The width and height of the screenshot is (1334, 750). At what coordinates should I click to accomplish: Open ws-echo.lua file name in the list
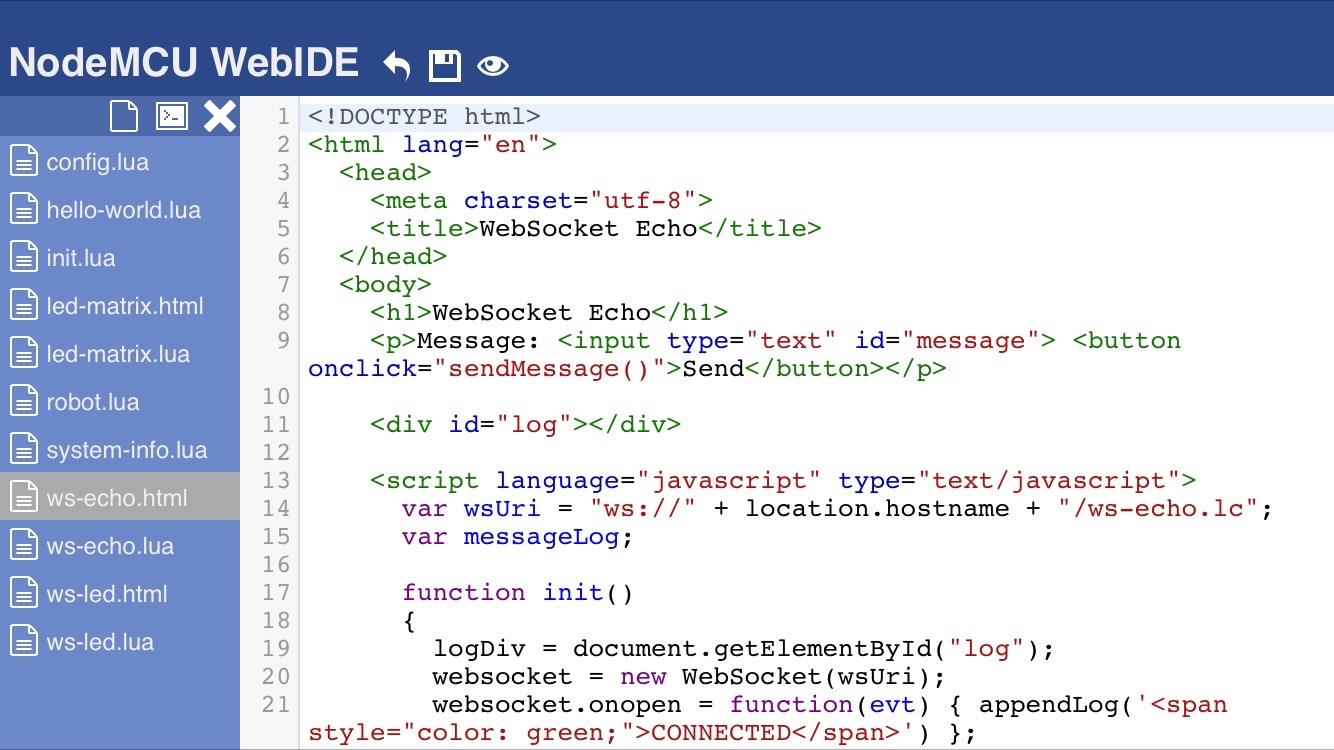pyautogui.click(x=110, y=546)
